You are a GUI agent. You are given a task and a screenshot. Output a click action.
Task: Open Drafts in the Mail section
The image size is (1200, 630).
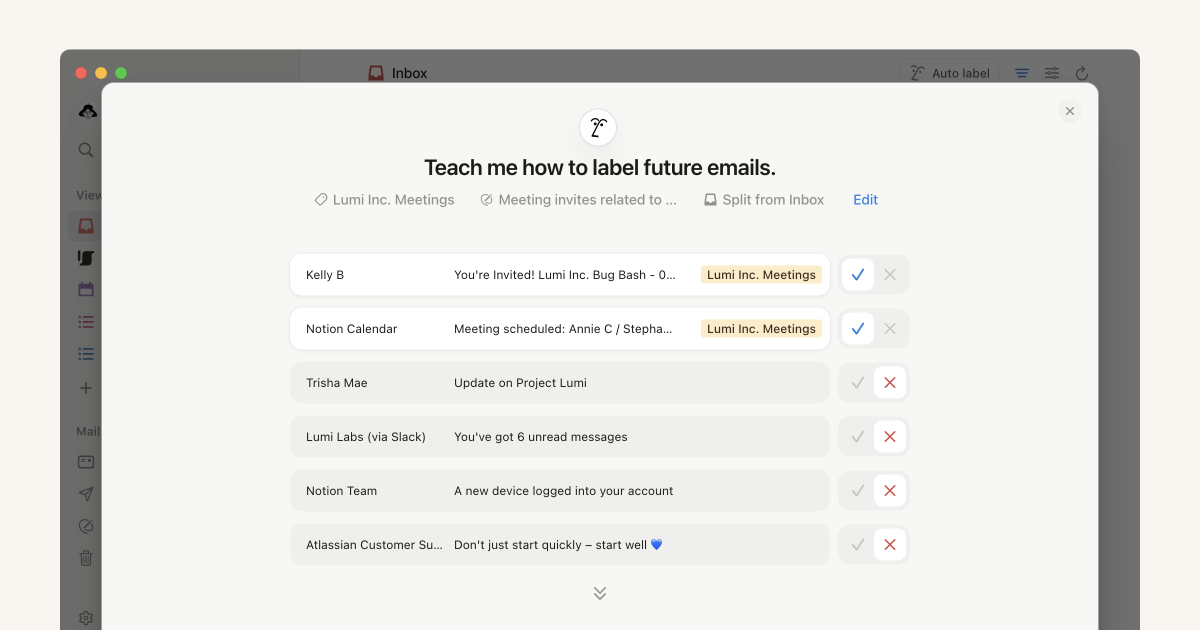(86, 461)
